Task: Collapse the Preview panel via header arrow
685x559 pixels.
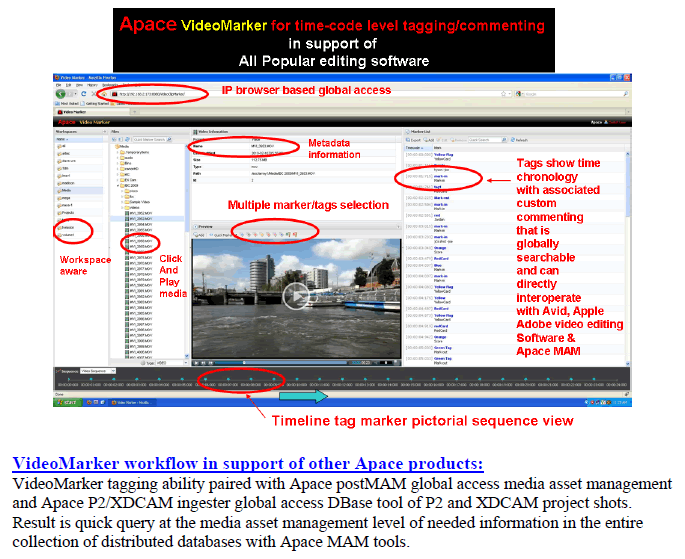Action: click(x=398, y=227)
